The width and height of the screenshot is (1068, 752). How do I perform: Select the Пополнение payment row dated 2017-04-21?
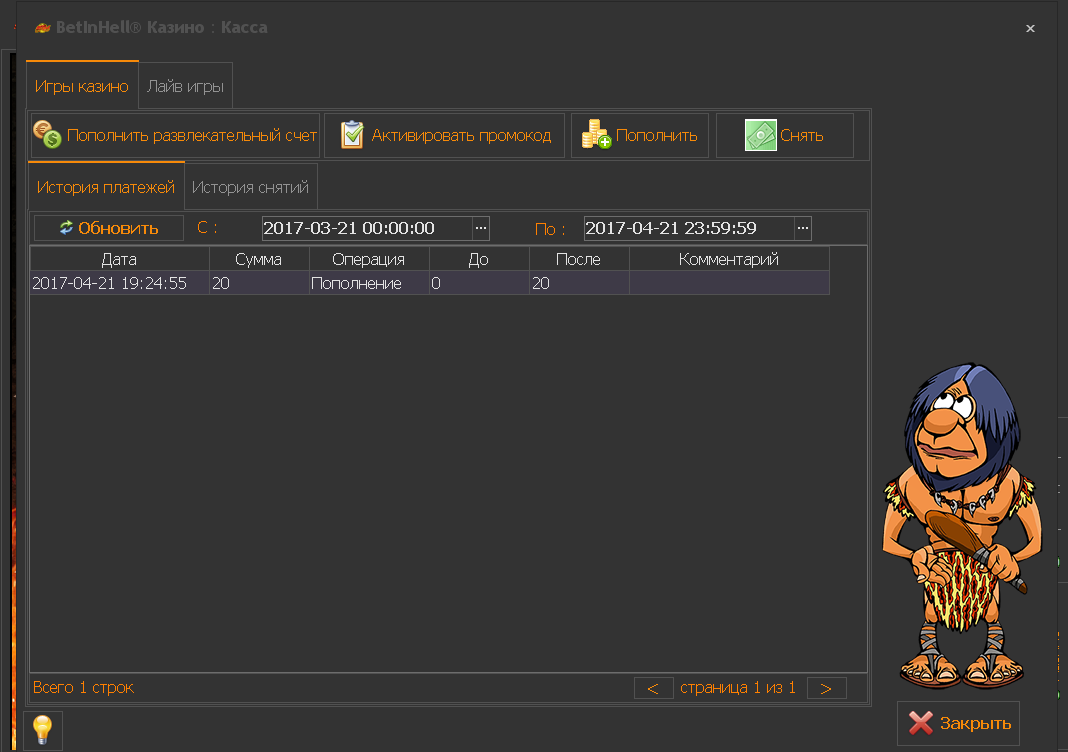pyautogui.click(x=355, y=284)
